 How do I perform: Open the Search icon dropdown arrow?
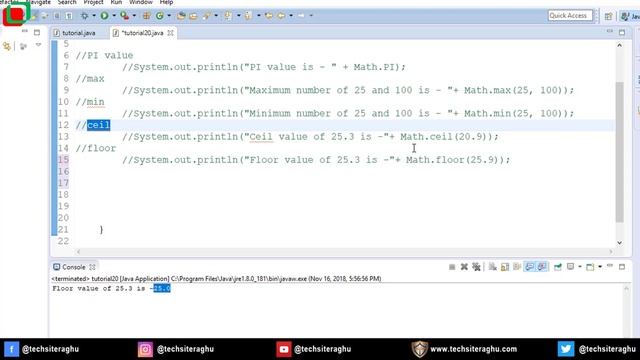tap(216, 16)
